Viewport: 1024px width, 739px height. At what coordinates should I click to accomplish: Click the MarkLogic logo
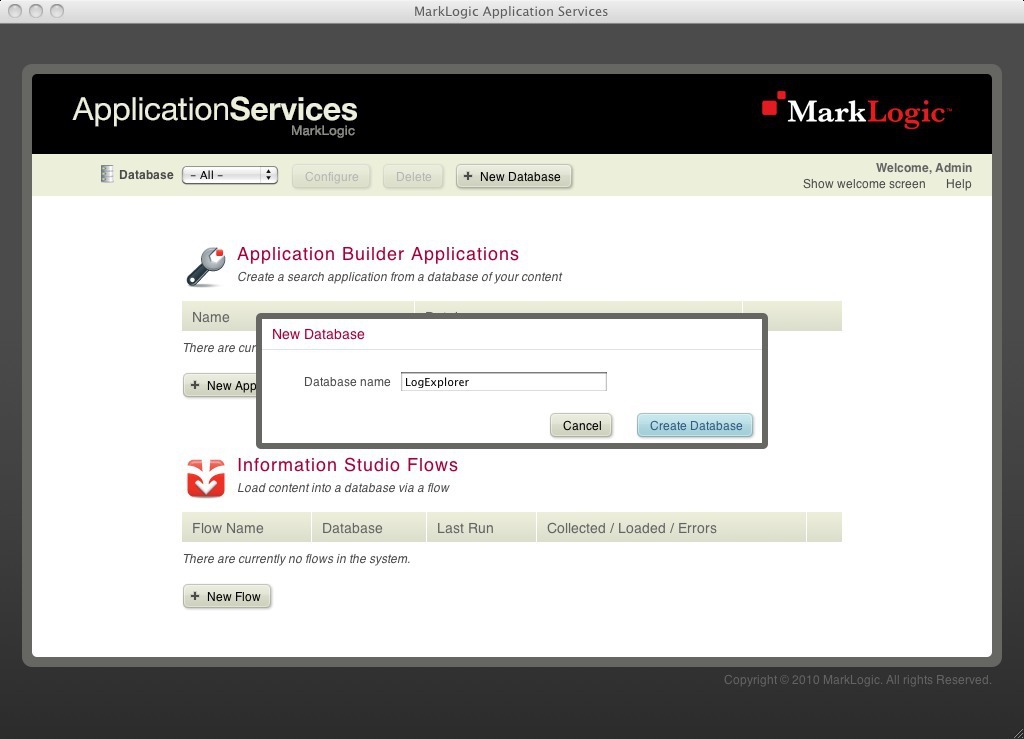click(x=856, y=110)
